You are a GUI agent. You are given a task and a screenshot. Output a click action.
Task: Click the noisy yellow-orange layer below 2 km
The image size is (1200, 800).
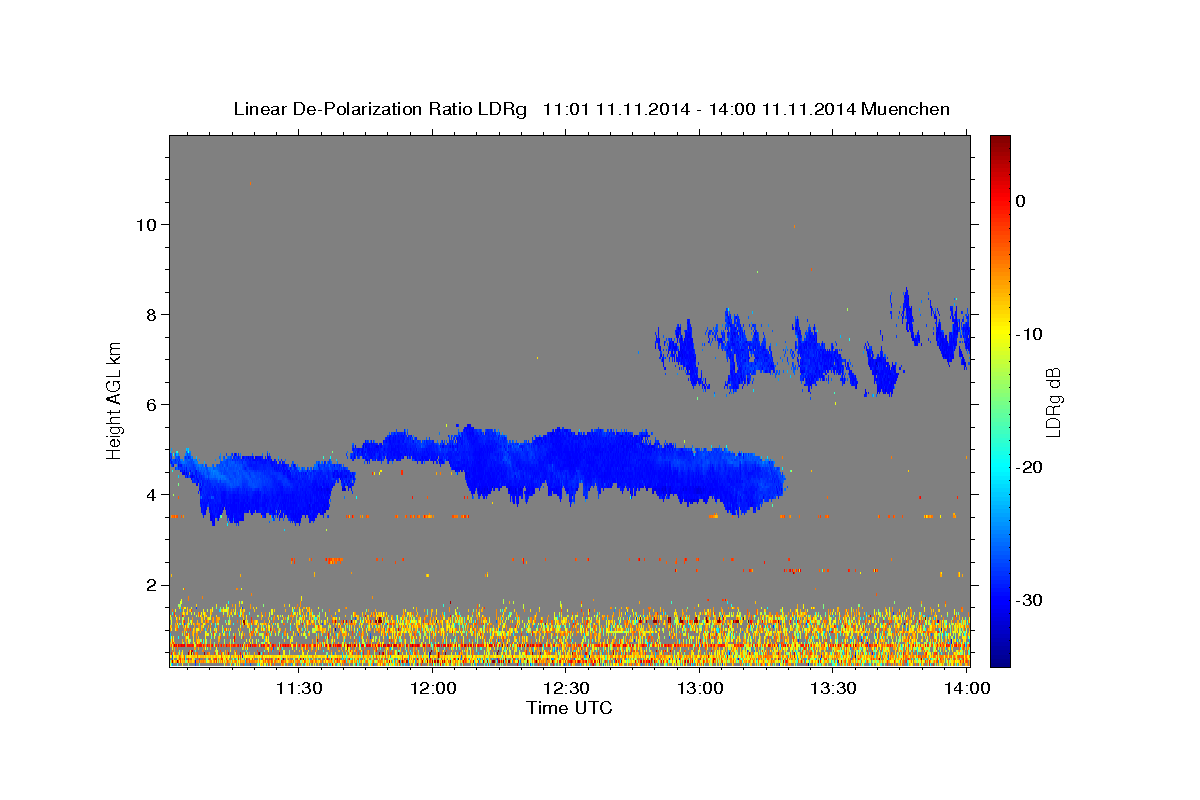(x=570, y=635)
